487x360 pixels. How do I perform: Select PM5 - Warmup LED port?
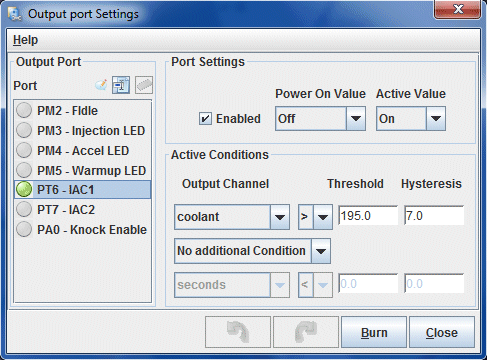[82, 170]
